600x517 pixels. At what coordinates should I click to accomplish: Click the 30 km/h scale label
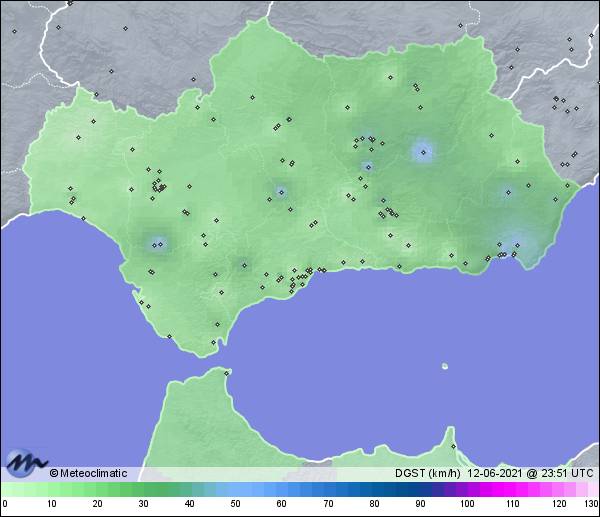click(x=144, y=503)
